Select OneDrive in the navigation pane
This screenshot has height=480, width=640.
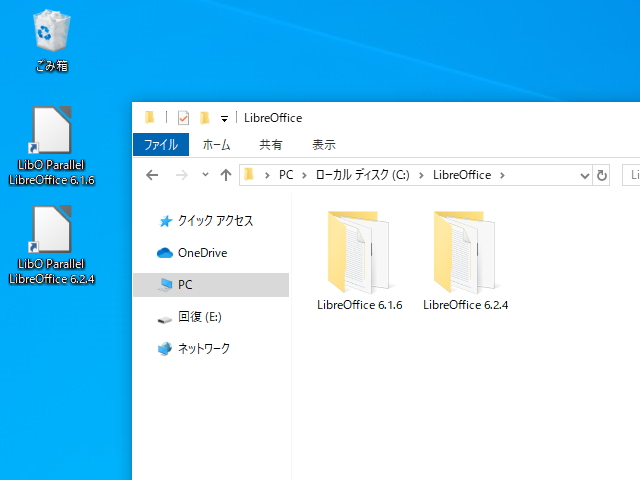(211, 253)
